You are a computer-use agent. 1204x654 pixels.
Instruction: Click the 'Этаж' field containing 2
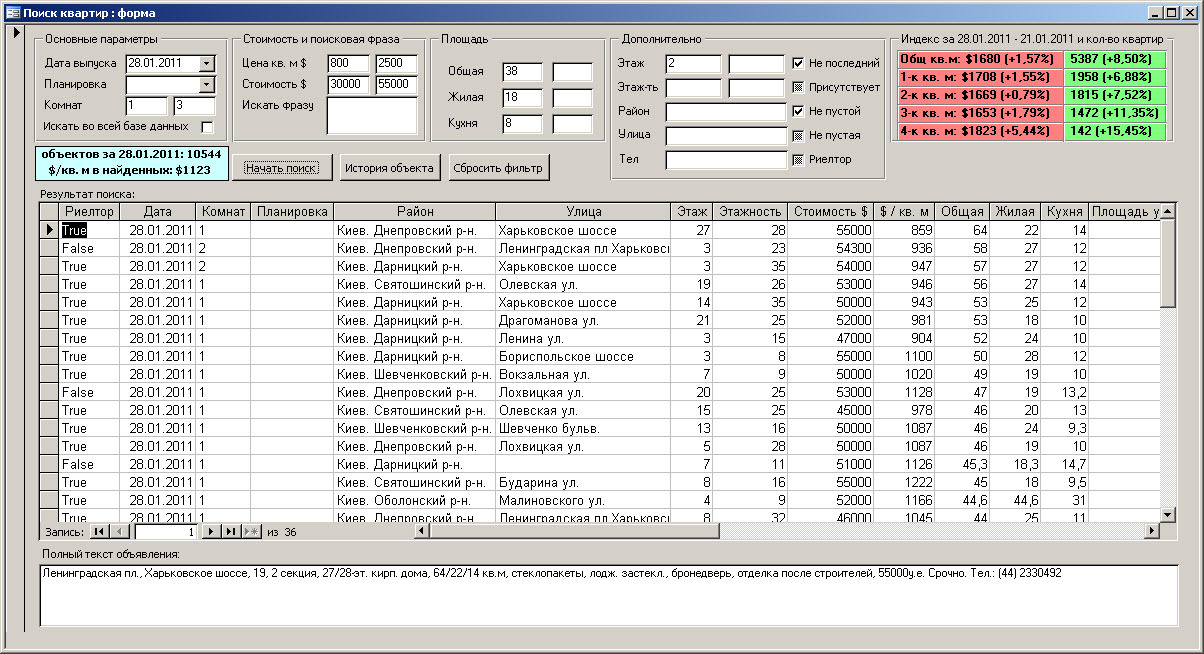click(692, 64)
